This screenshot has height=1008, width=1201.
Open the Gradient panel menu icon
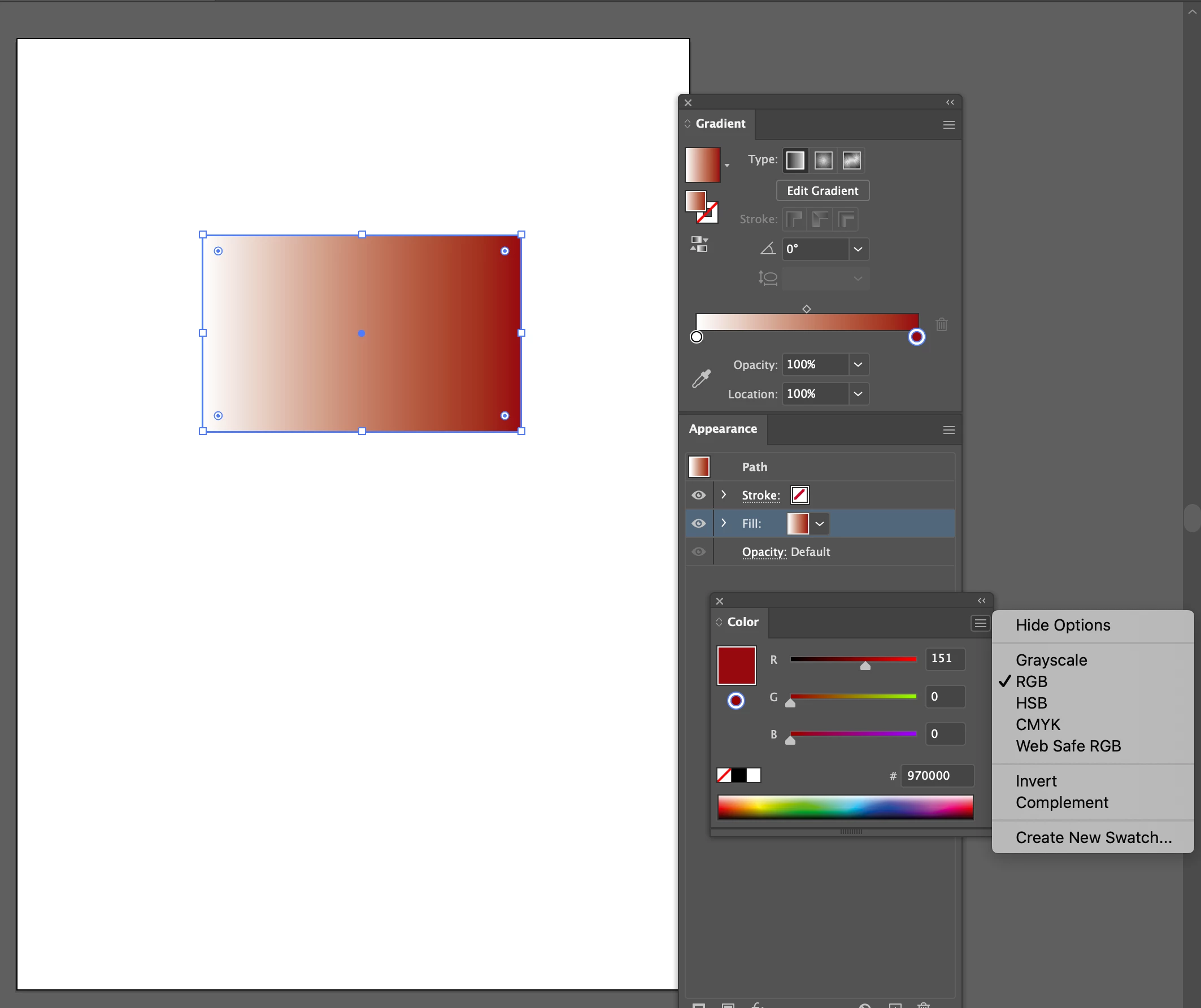(x=948, y=125)
